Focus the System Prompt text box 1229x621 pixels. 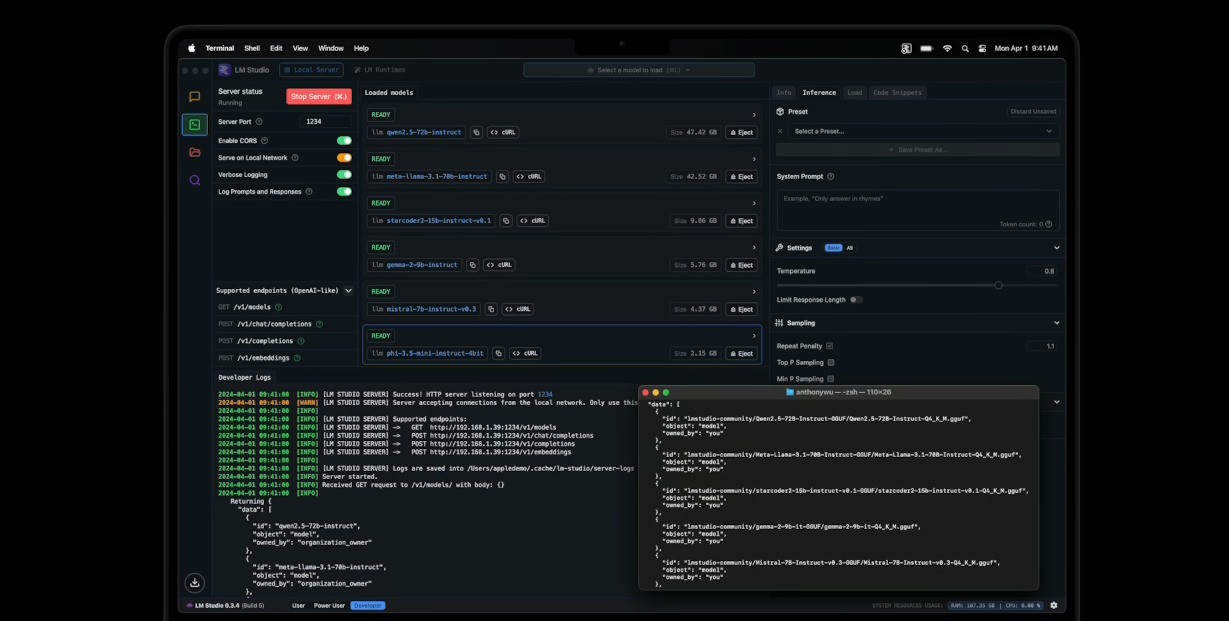pyautogui.click(x=918, y=210)
